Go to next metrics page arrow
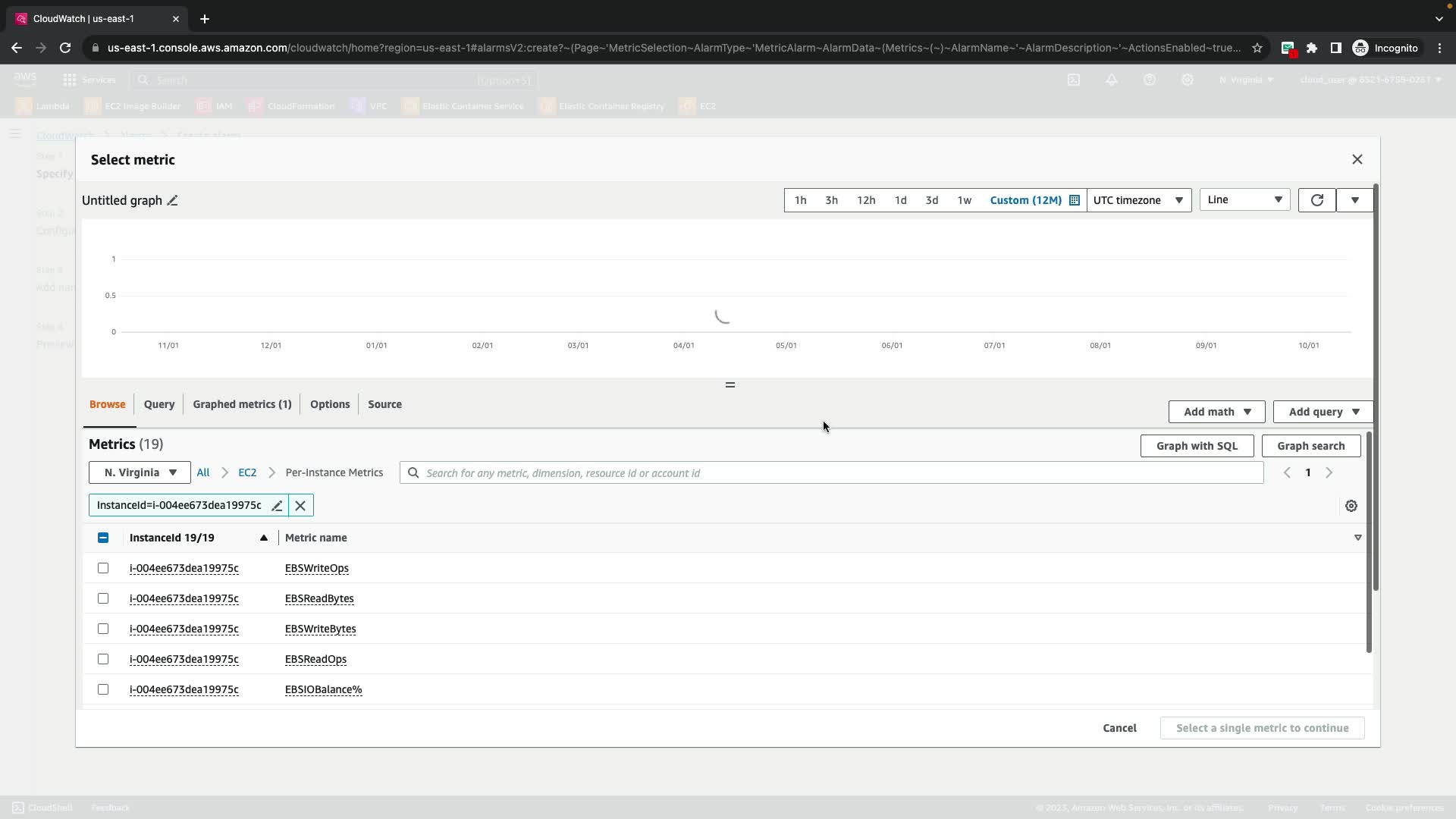The width and height of the screenshot is (1456, 819). click(x=1329, y=473)
